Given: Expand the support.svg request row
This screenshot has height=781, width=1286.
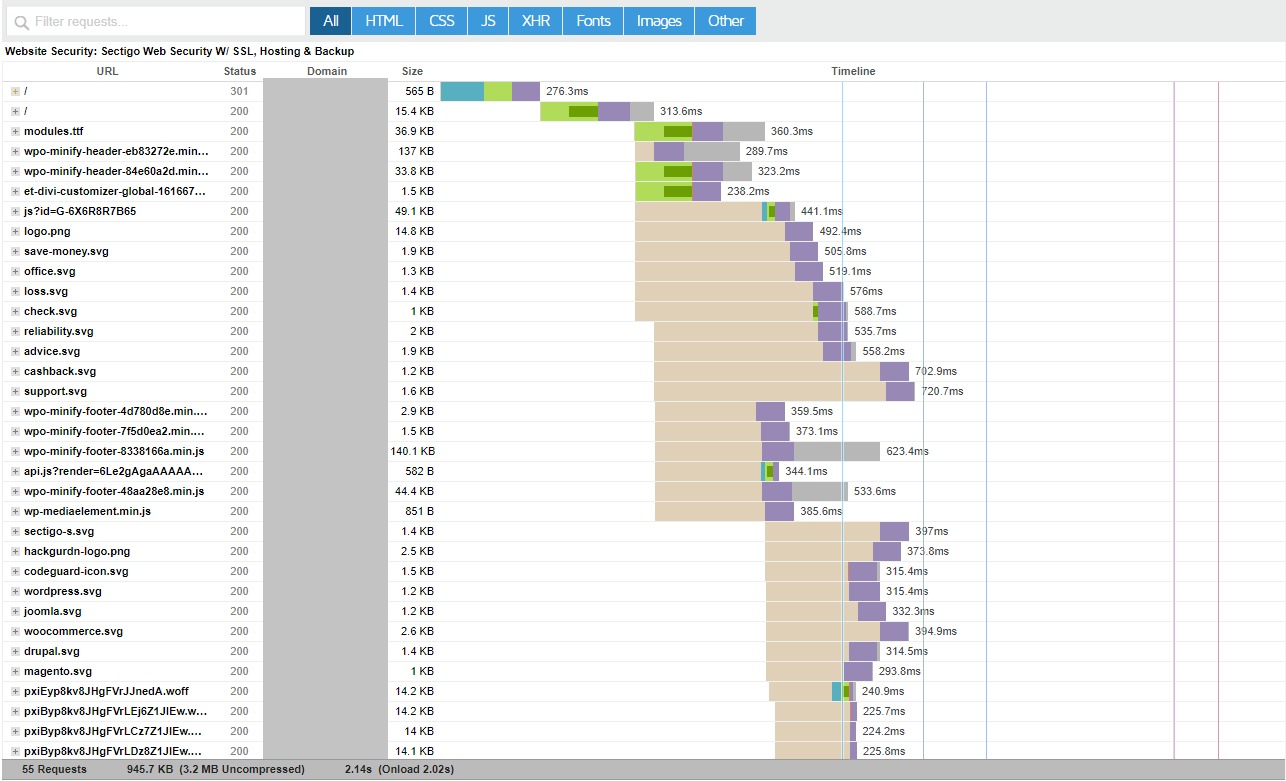Looking at the screenshot, I should (x=15, y=391).
